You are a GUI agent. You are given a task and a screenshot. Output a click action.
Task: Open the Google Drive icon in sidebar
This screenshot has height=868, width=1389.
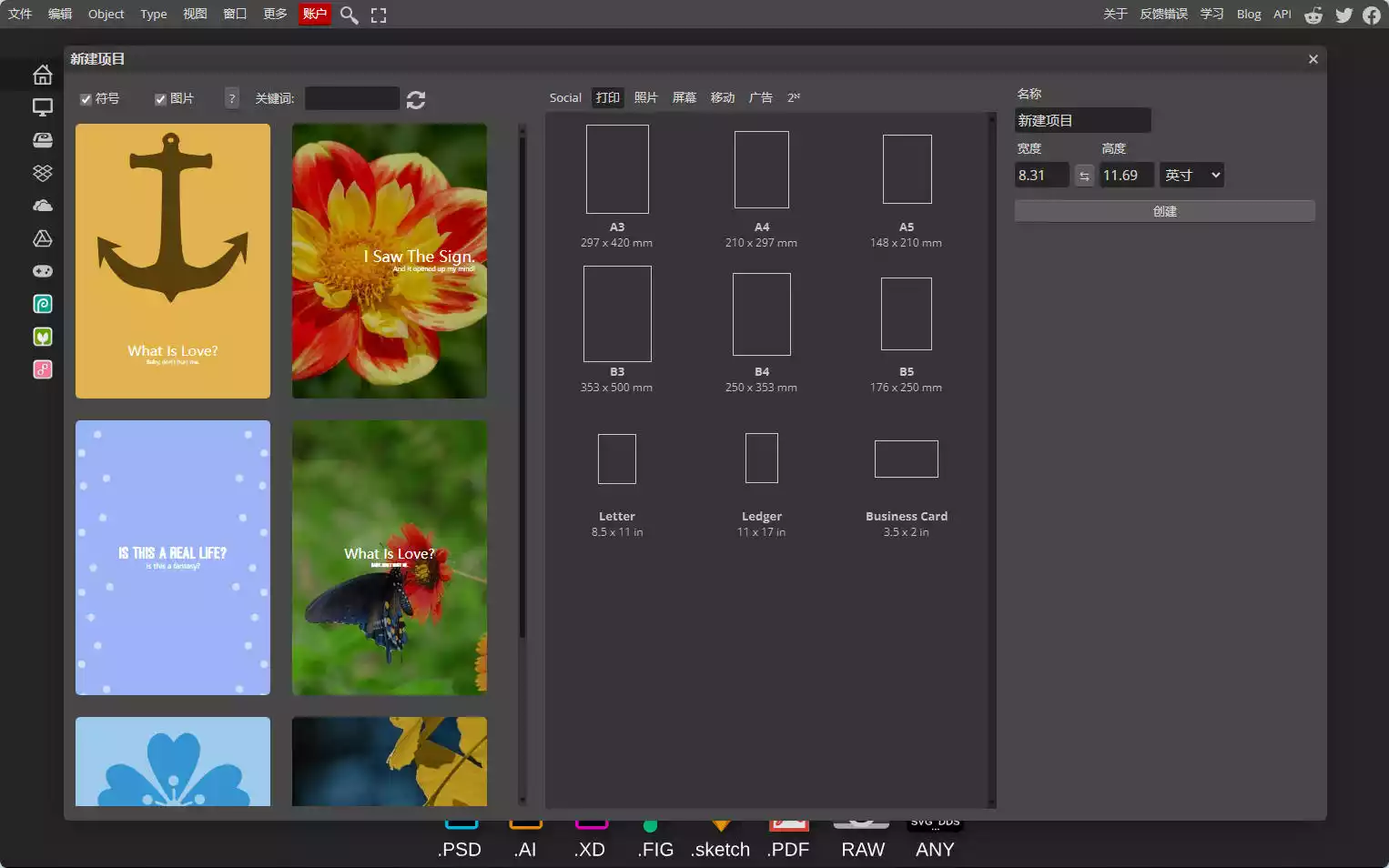(x=43, y=238)
